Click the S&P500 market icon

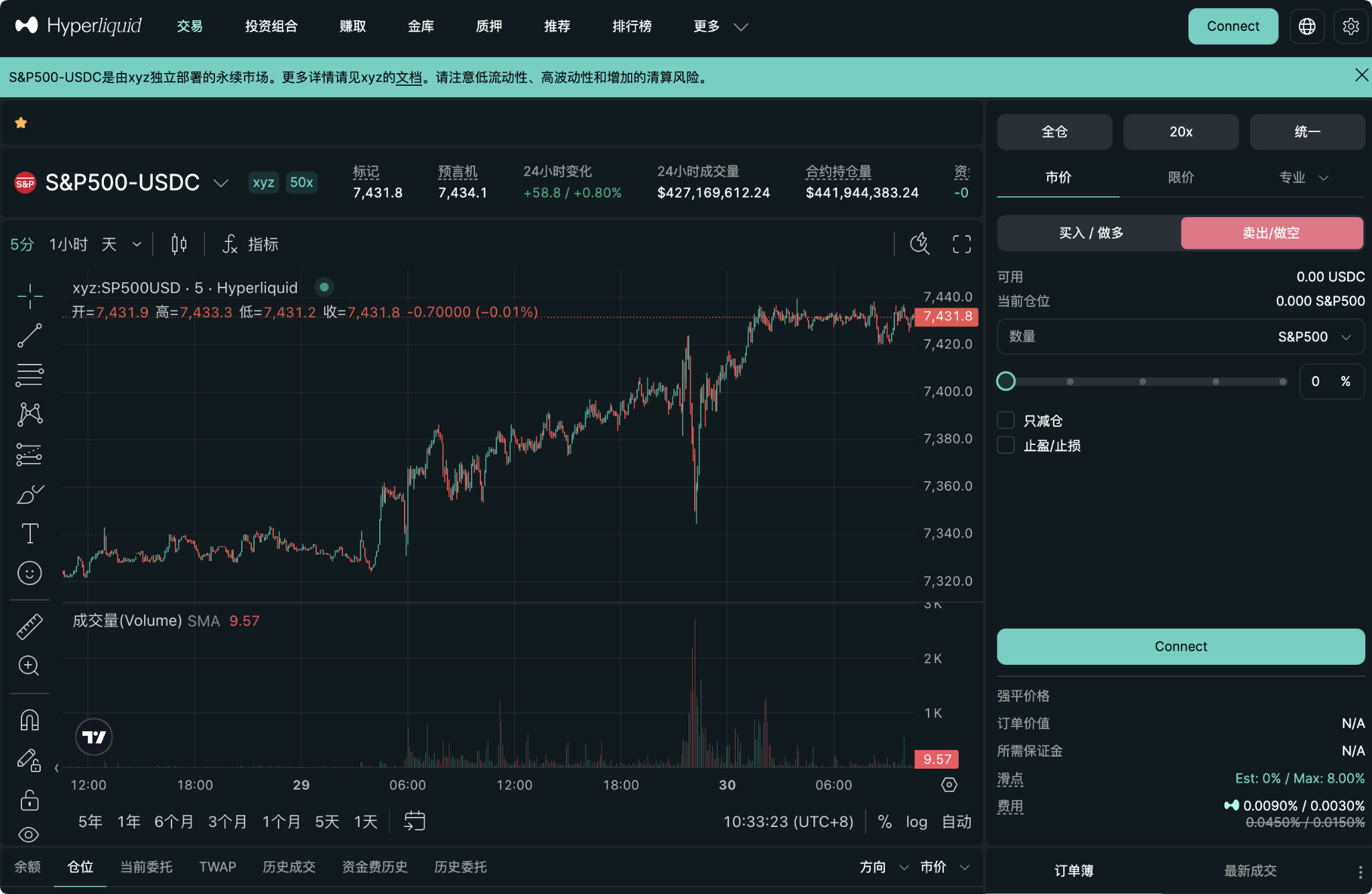(x=25, y=182)
